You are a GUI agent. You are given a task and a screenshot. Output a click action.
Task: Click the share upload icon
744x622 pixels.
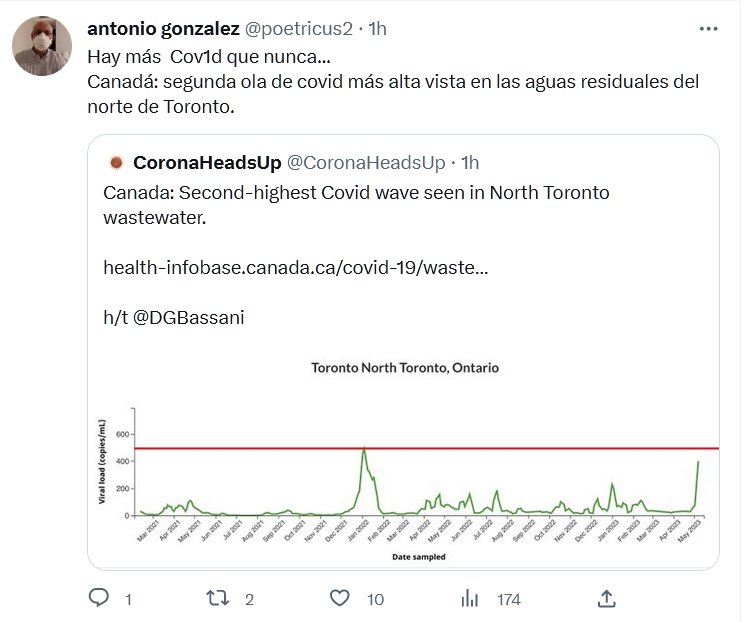(606, 598)
